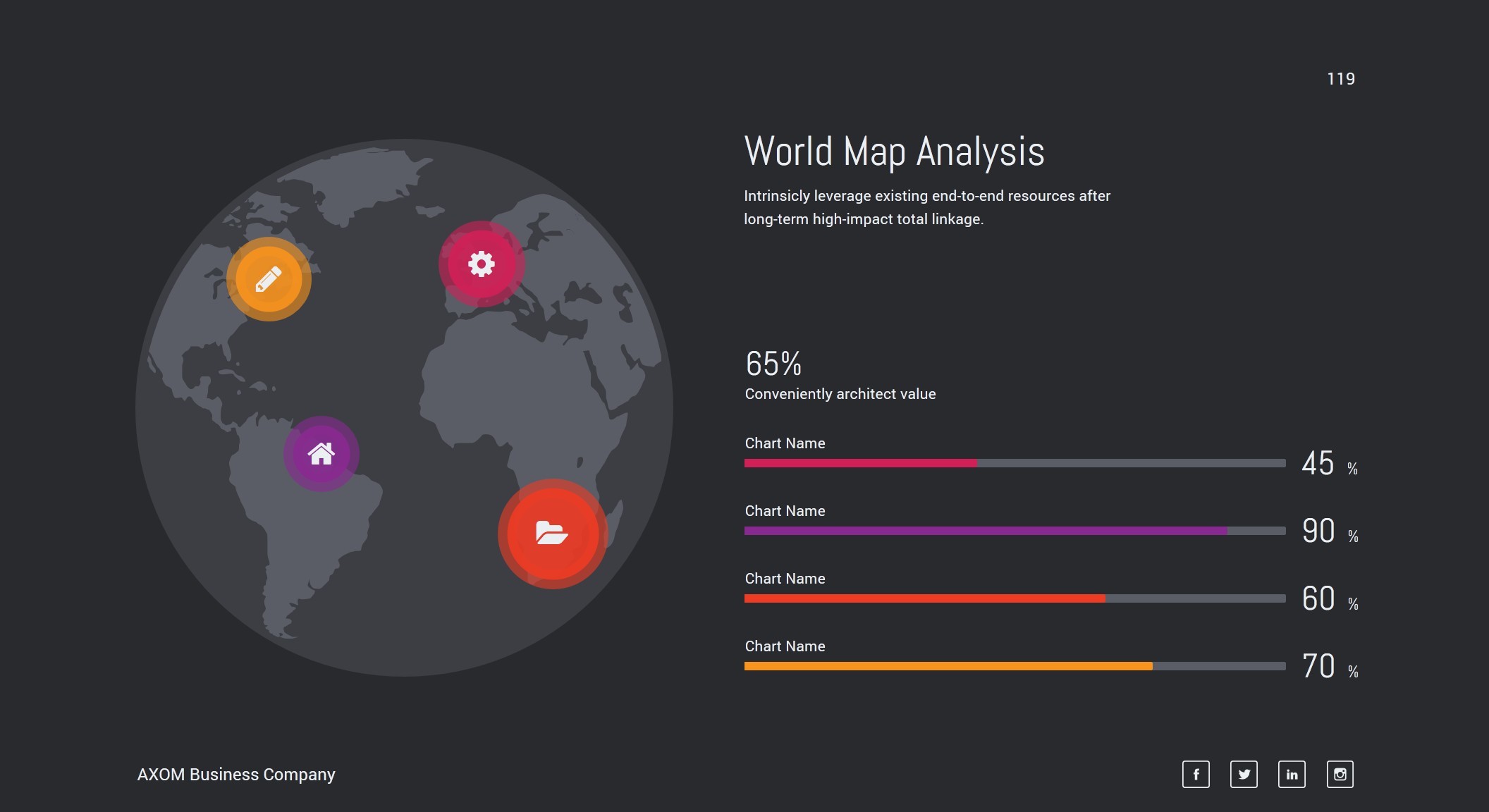Screen dimensions: 1489x812
Task: Click the purple home icon on South America
Action: pos(321,454)
